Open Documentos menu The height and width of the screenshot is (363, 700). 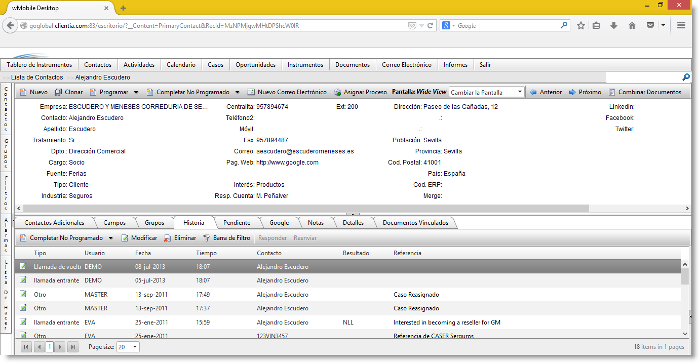(x=353, y=65)
